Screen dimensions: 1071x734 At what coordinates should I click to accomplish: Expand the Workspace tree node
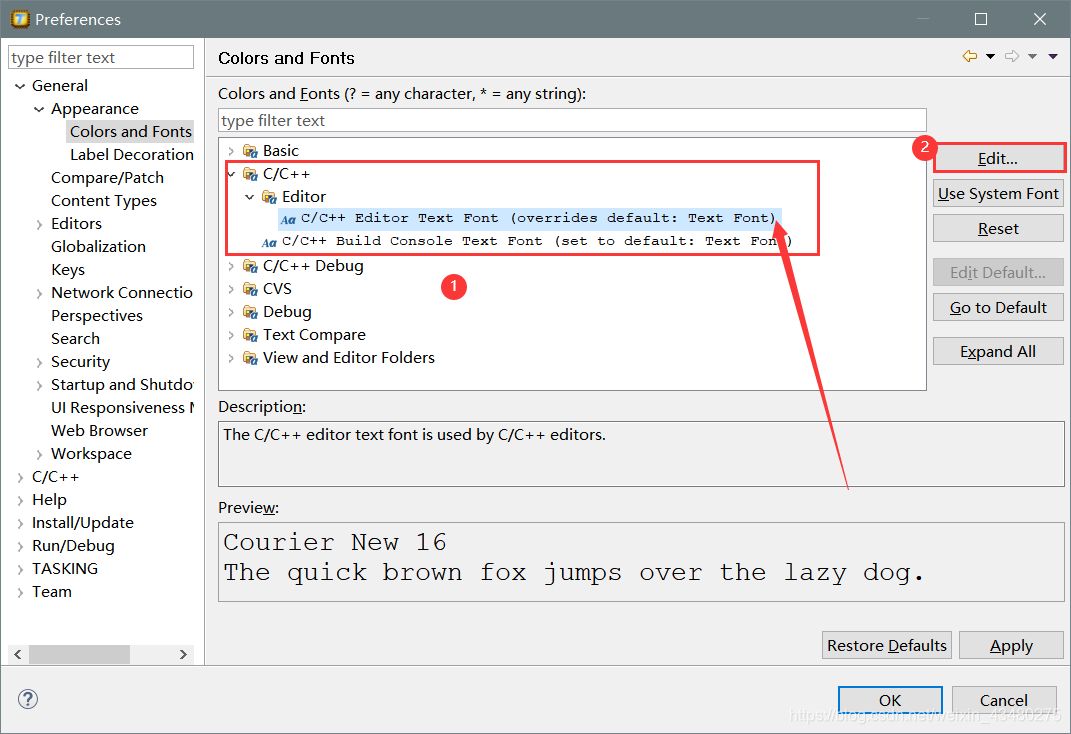[x=39, y=454]
